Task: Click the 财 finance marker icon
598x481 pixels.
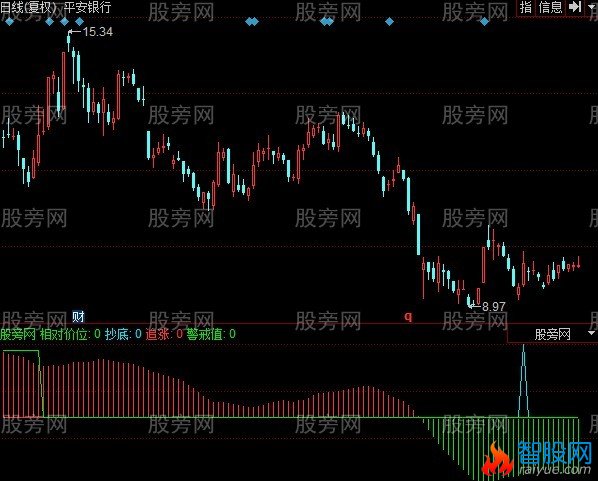Action: [78, 317]
